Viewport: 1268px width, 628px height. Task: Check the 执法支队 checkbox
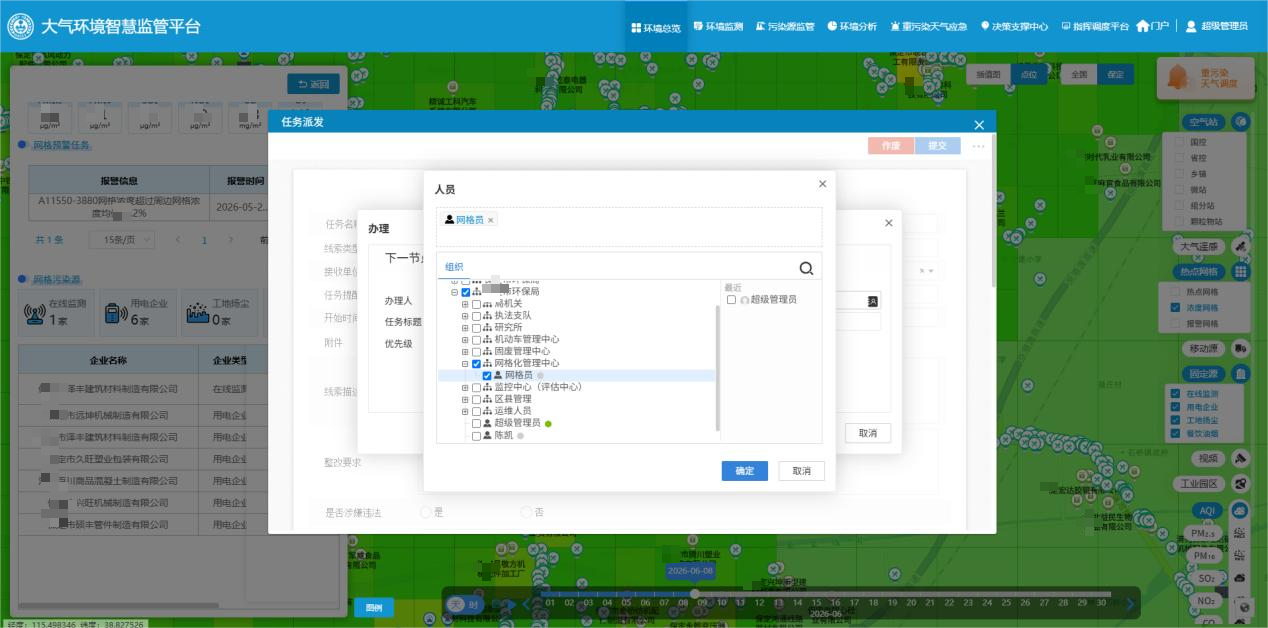click(476, 315)
